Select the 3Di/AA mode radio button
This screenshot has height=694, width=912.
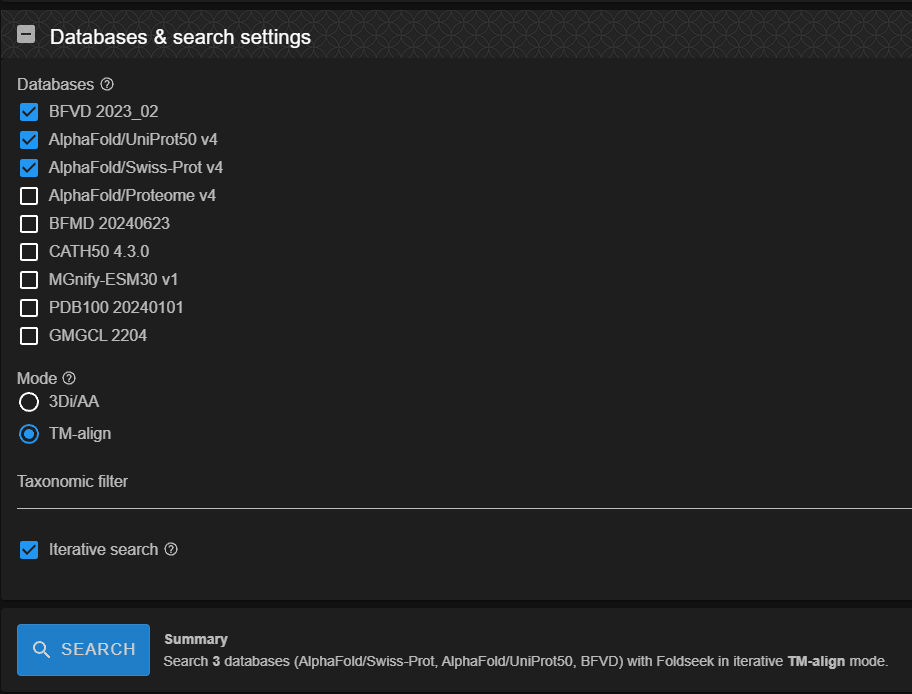pyautogui.click(x=29, y=402)
